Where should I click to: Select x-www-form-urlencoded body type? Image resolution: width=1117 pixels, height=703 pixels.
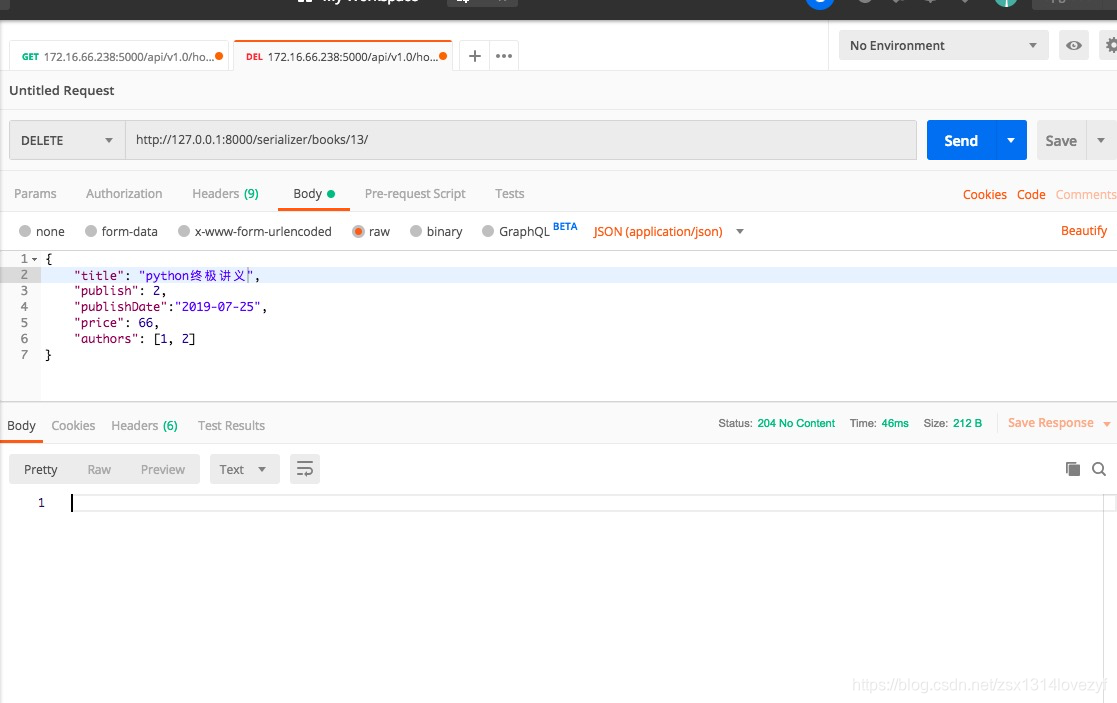[x=254, y=231]
